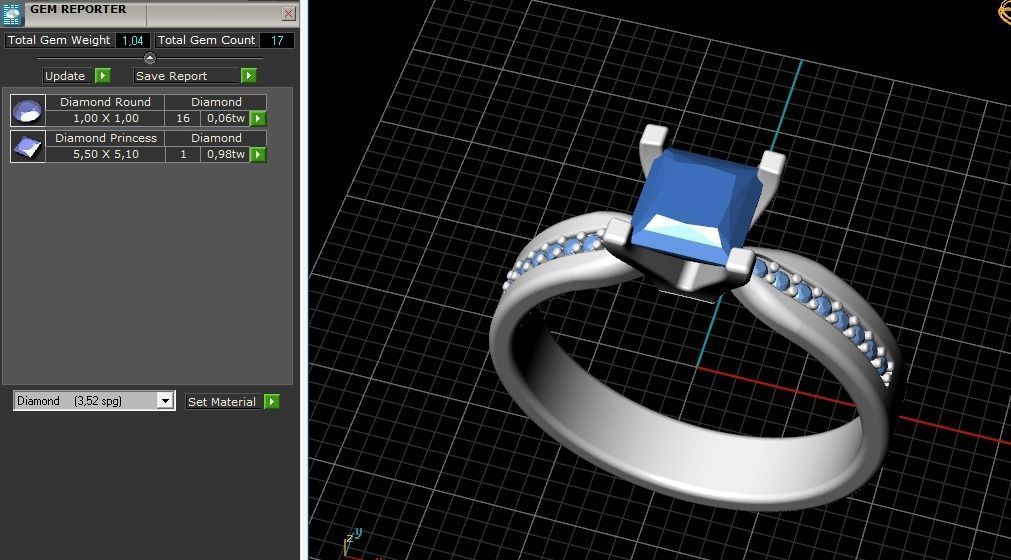1011x560 pixels.
Task: Click the green arrow beside Save Report
Action: (x=248, y=76)
